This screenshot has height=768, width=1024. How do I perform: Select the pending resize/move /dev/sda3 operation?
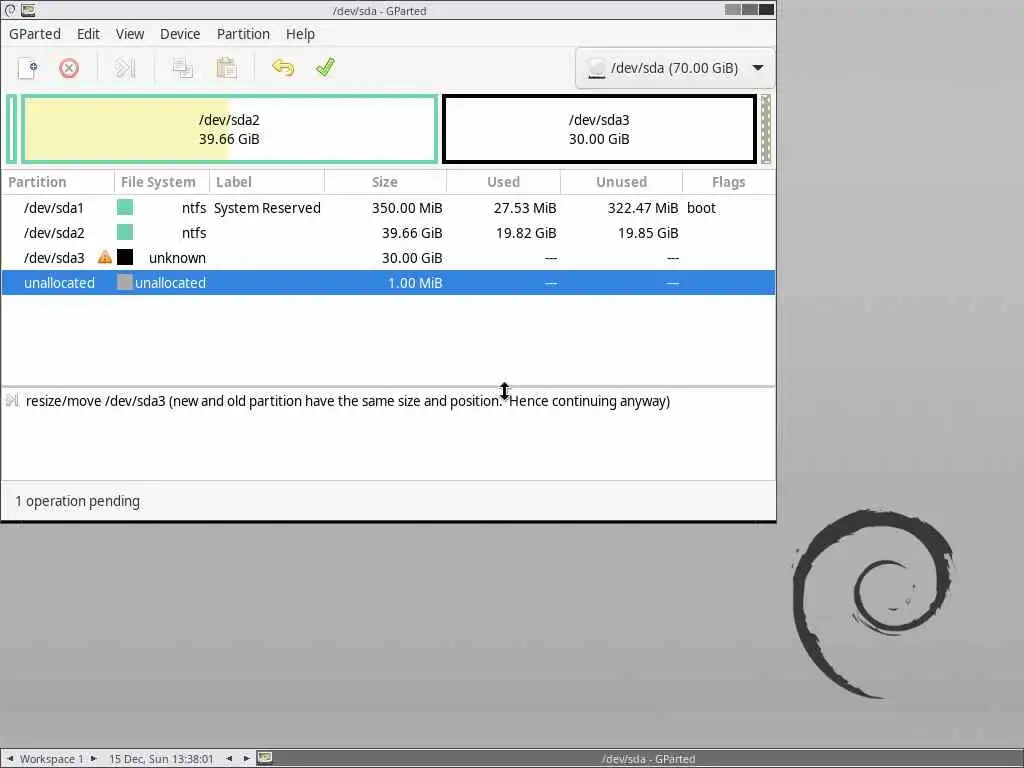point(388,401)
